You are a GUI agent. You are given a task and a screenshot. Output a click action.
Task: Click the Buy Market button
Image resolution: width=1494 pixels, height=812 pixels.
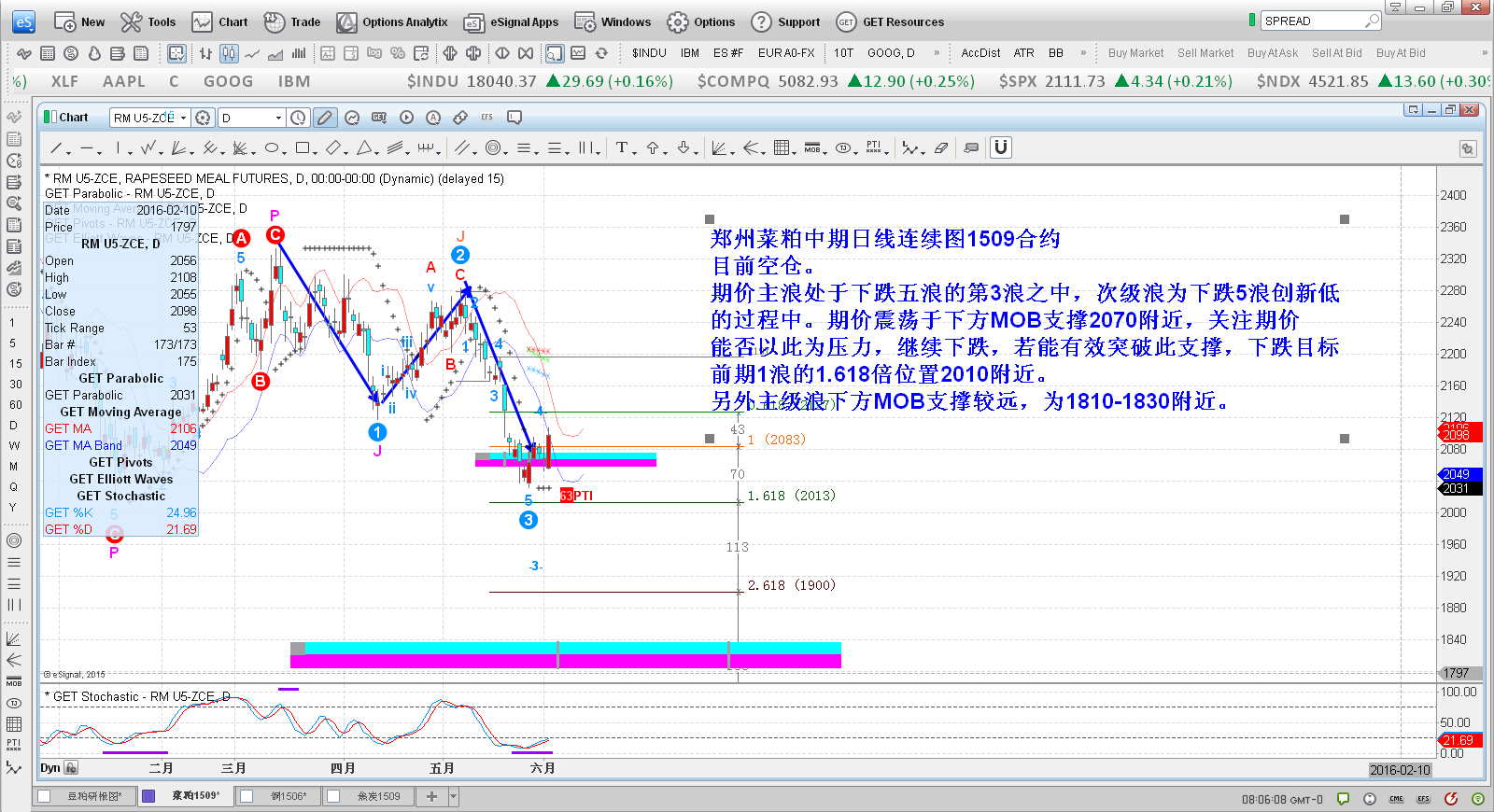click(x=1135, y=53)
